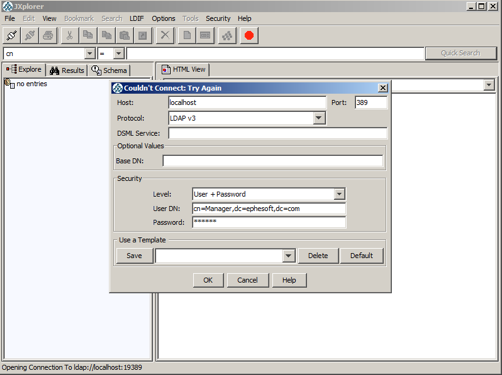Close the Couldn't Connect dialog
The image size is (502, 375).
[x=383, y=88]
